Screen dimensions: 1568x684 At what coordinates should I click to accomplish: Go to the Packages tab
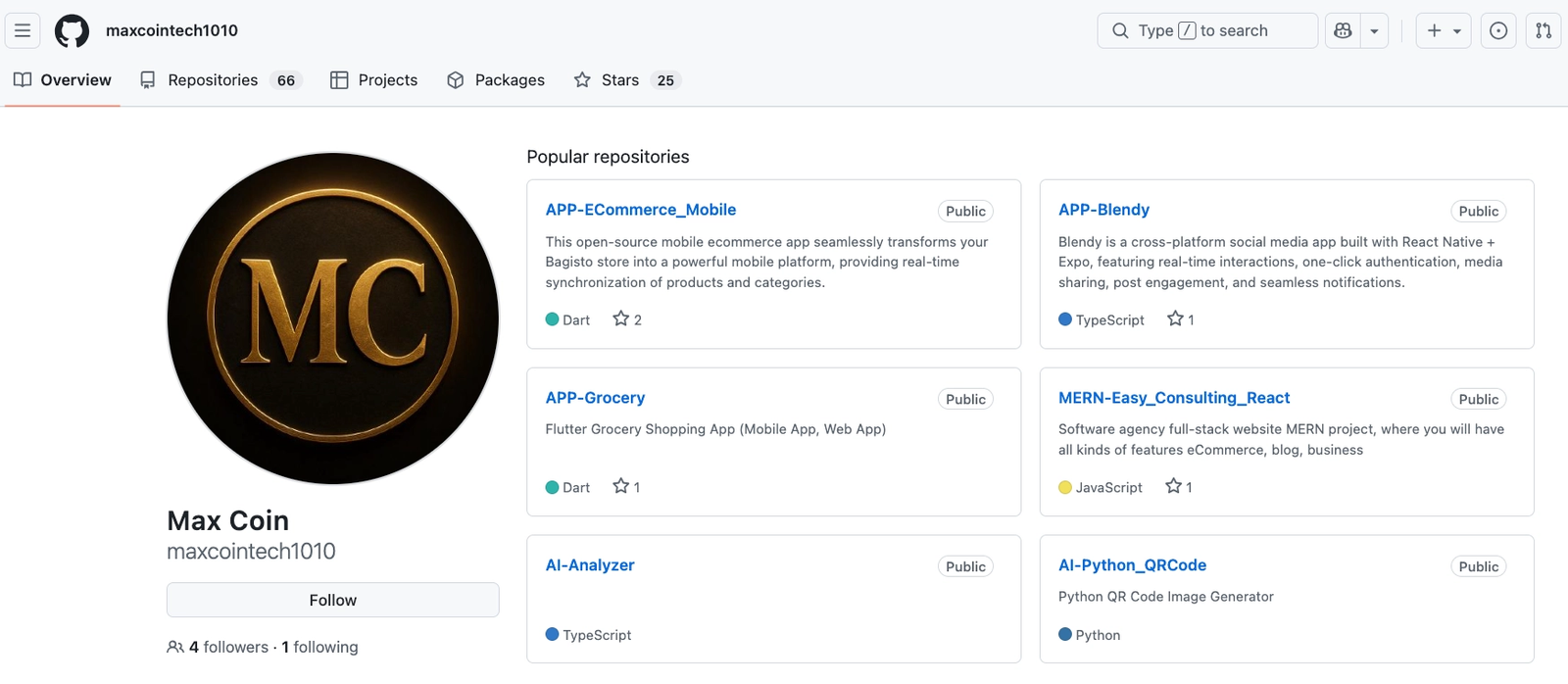point(496,80)
